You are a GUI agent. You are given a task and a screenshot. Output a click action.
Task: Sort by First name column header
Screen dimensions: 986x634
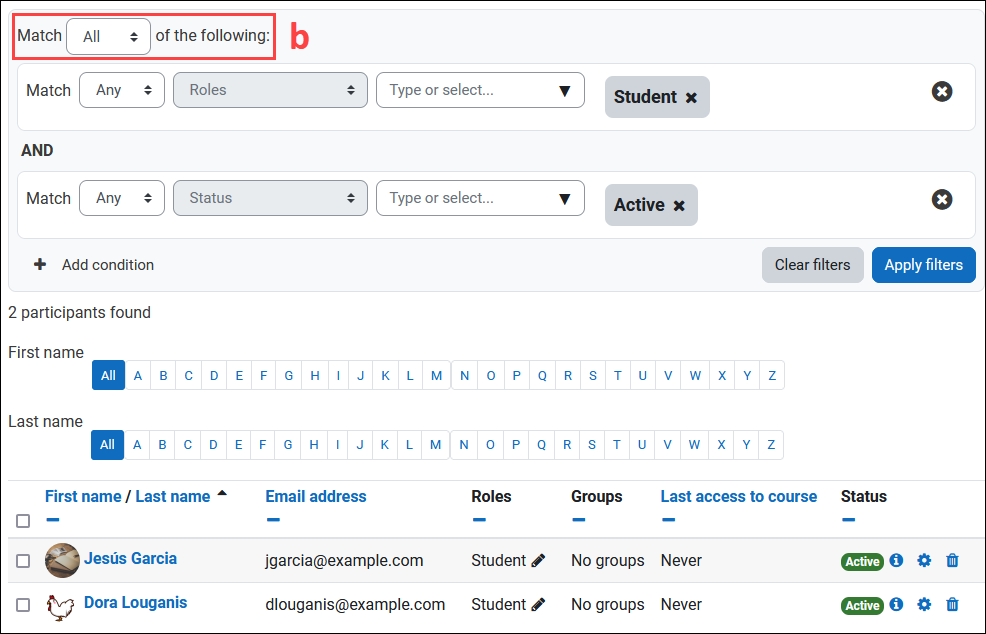coord(83,496)
